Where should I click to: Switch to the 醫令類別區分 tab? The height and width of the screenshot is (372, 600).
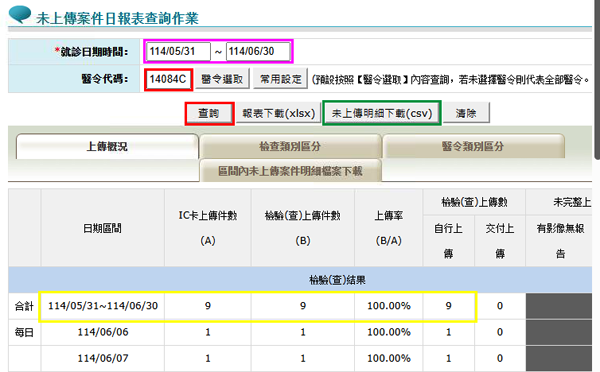pyautogui.click(x=473, y=146)
